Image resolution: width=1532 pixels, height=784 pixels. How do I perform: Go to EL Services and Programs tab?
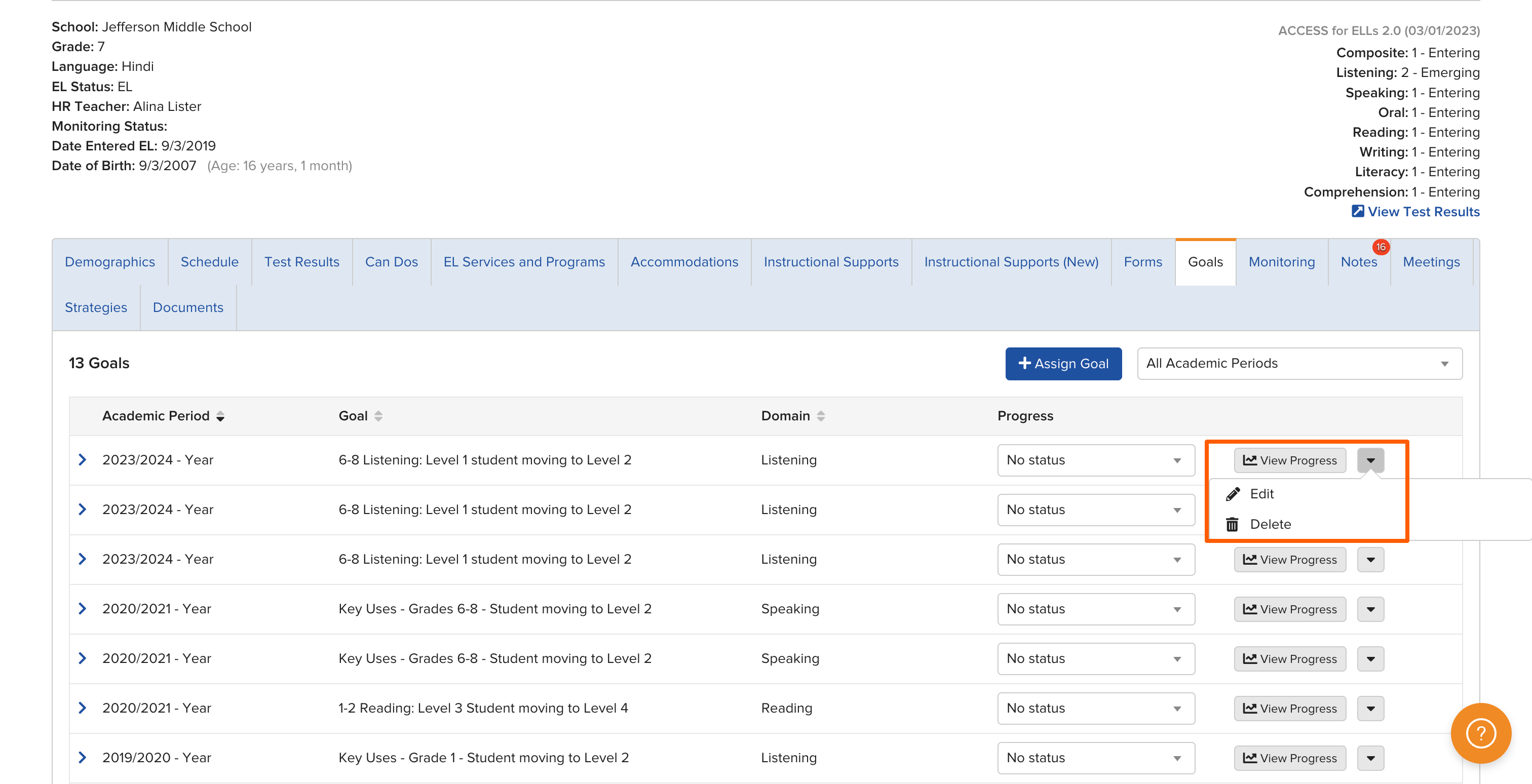(524, 262)
